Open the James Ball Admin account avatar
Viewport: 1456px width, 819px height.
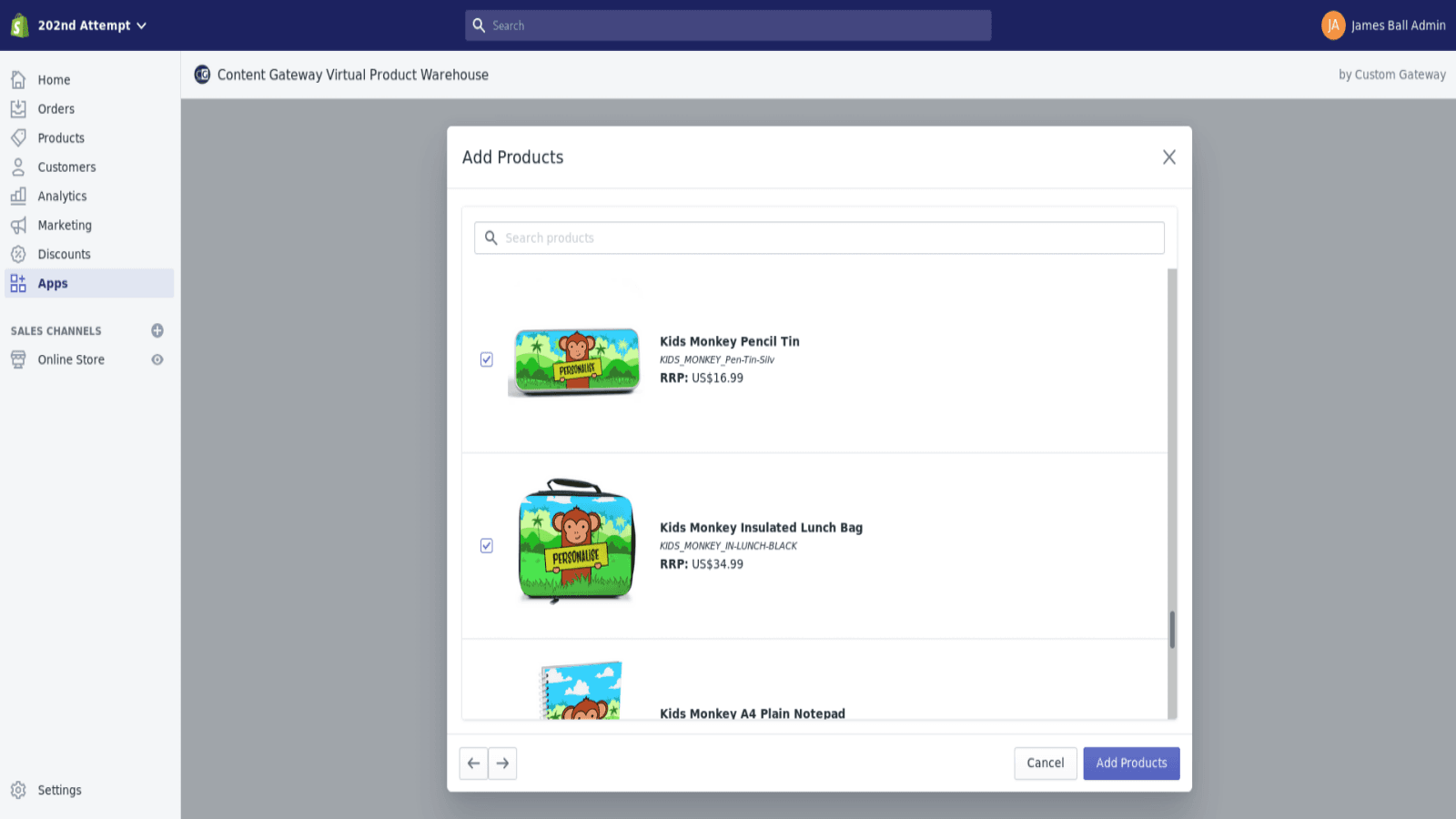pos(1334,25)
